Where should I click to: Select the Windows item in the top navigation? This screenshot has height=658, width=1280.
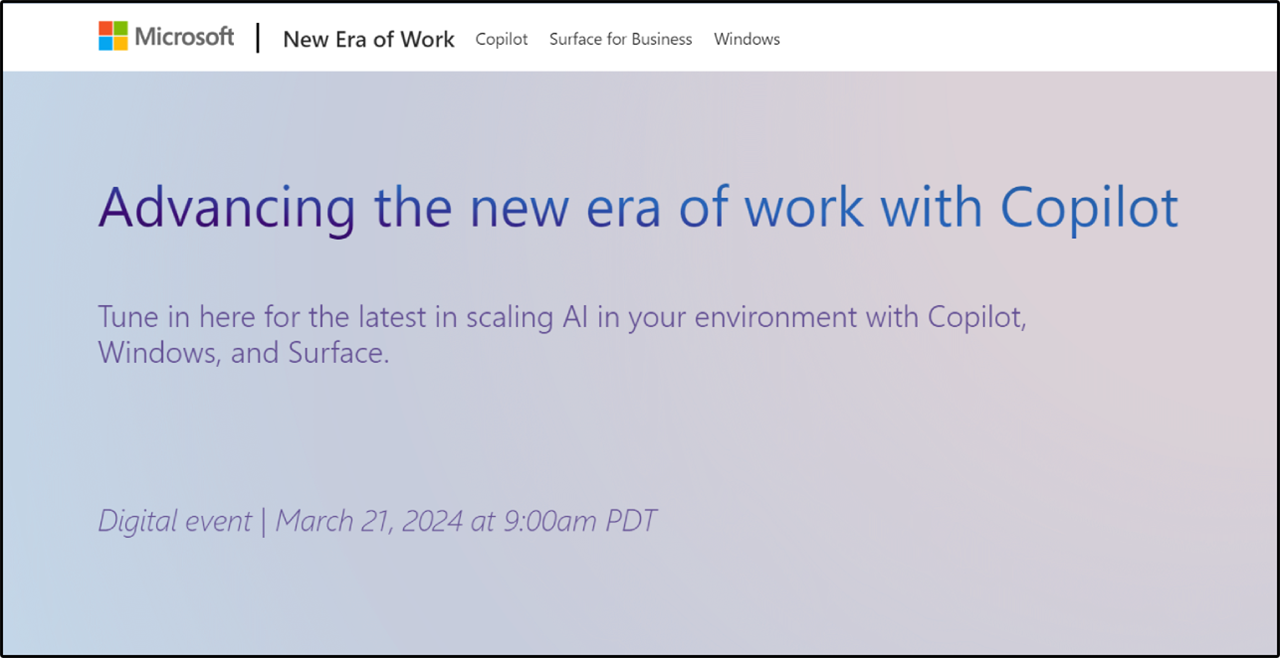(x=746, y=39)
